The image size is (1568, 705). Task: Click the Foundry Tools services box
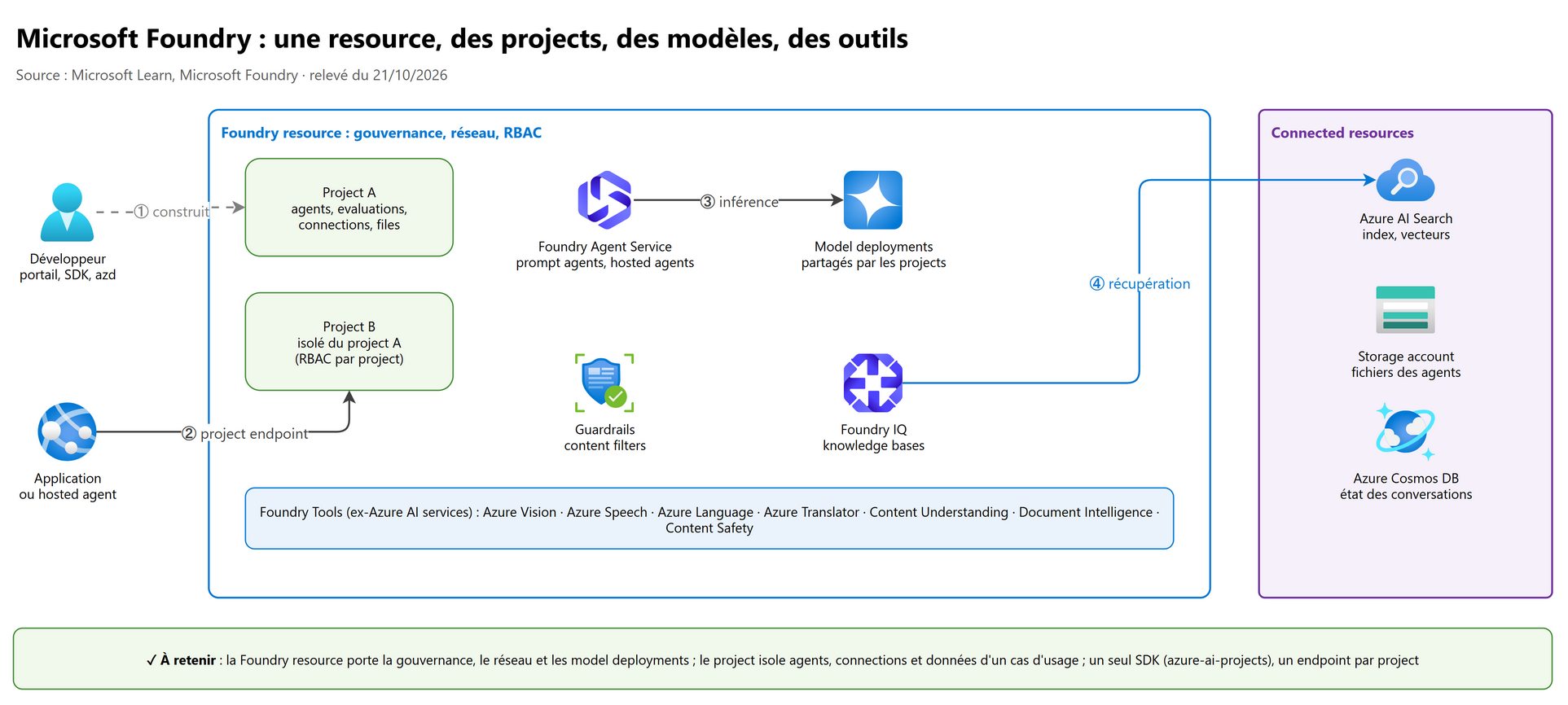[709, 519]
